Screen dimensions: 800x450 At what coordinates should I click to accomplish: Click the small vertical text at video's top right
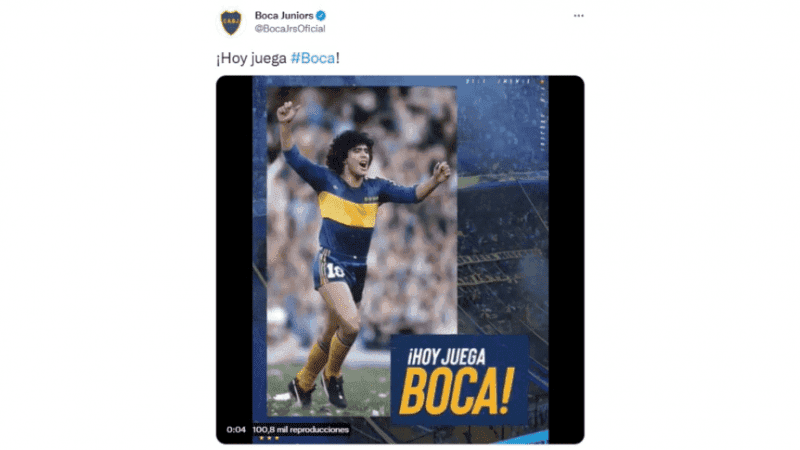[x=542, y=115]
